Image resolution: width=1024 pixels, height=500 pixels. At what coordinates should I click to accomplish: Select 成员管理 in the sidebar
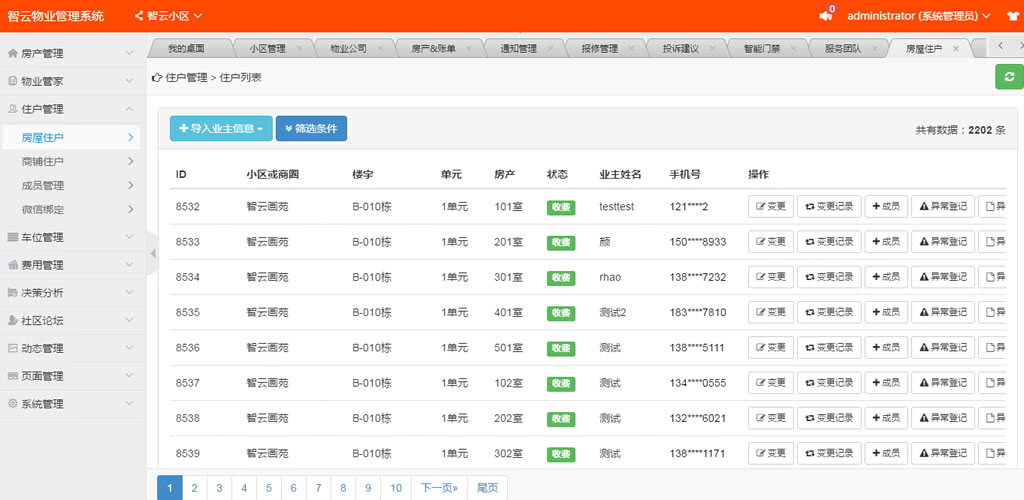tap(70, 185)
